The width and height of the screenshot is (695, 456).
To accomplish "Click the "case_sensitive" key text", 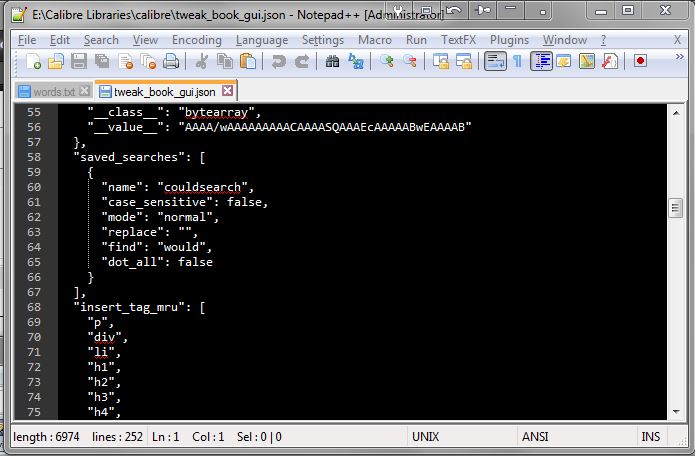I will pos(156,203).
